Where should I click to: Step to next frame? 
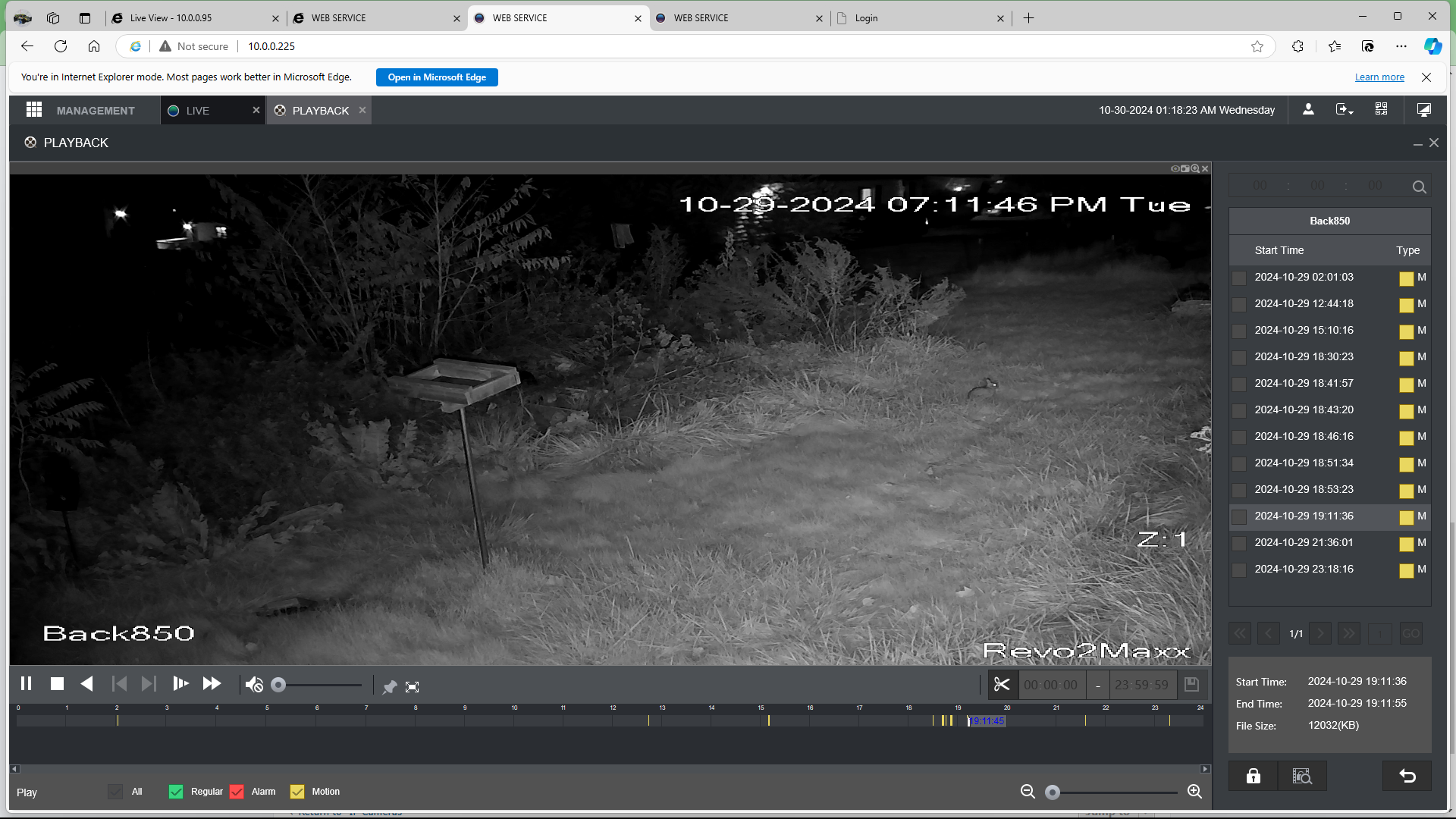tap(149, 684)
